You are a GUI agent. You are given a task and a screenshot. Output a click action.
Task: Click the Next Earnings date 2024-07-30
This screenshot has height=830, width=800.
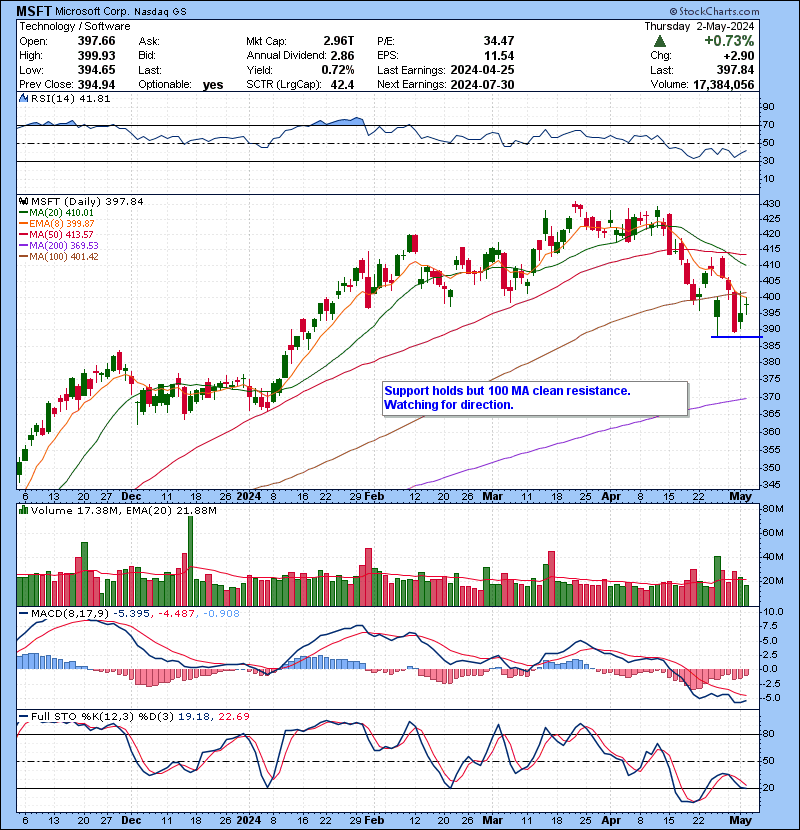(482, 85)
